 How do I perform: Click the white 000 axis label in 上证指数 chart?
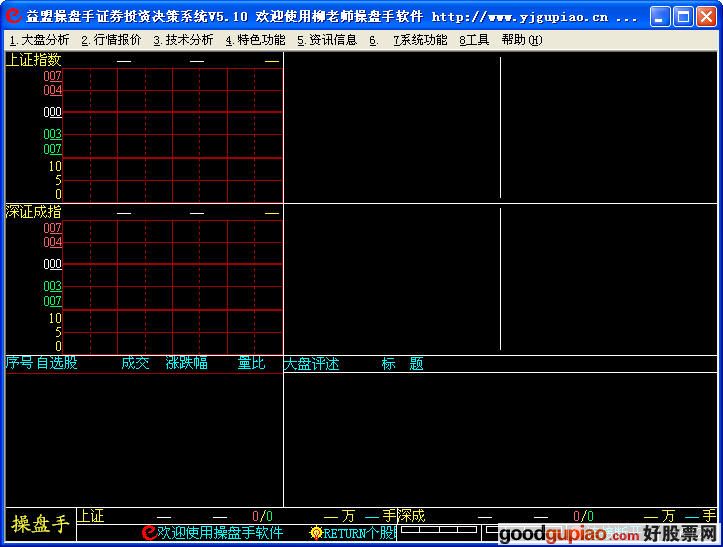[53, 112]
